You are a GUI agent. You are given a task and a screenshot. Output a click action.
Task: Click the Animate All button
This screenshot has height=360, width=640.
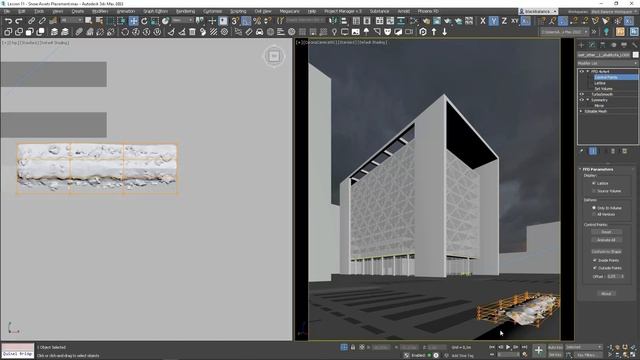pos(607,240)
